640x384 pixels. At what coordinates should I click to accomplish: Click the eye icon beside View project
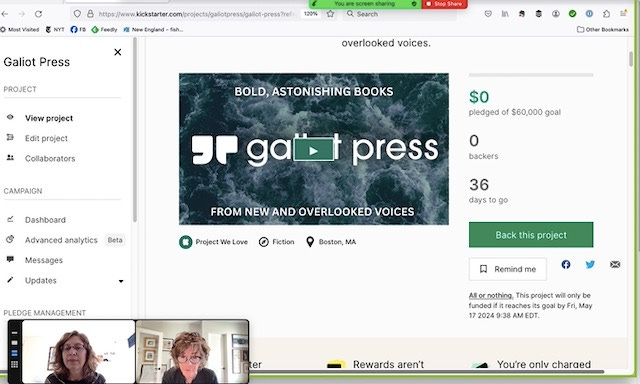coord(10,117)
